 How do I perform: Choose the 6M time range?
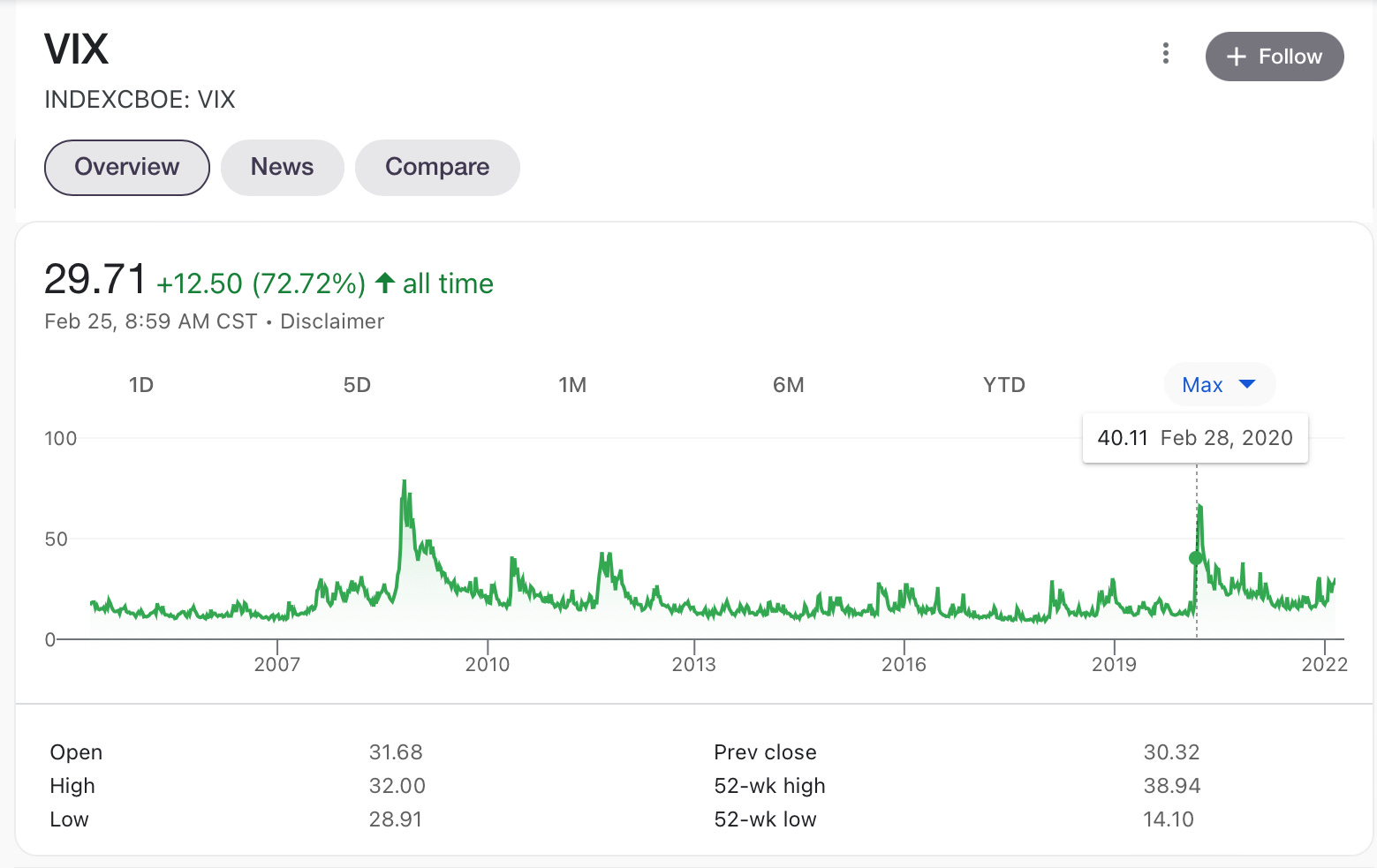pos(789,385)
